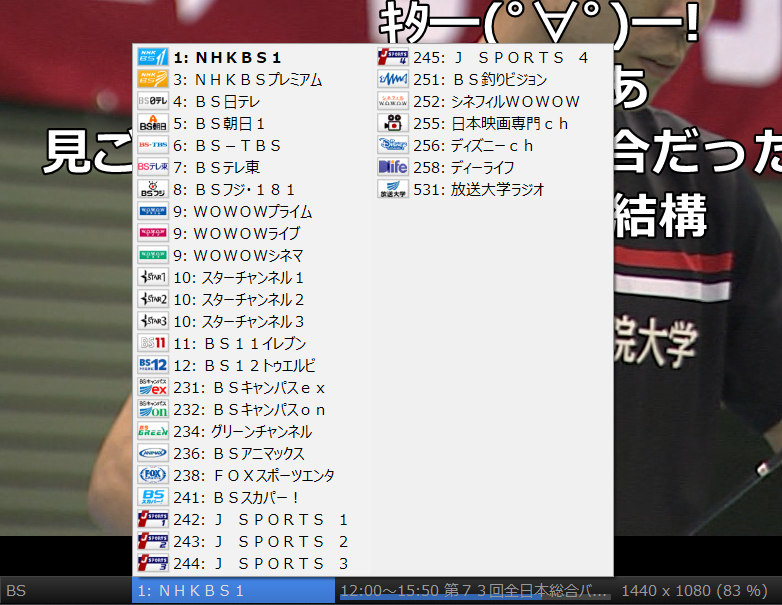Choose 6: BS-TBS from list
This screenshot has height=605, width=782.
[253, 145]
